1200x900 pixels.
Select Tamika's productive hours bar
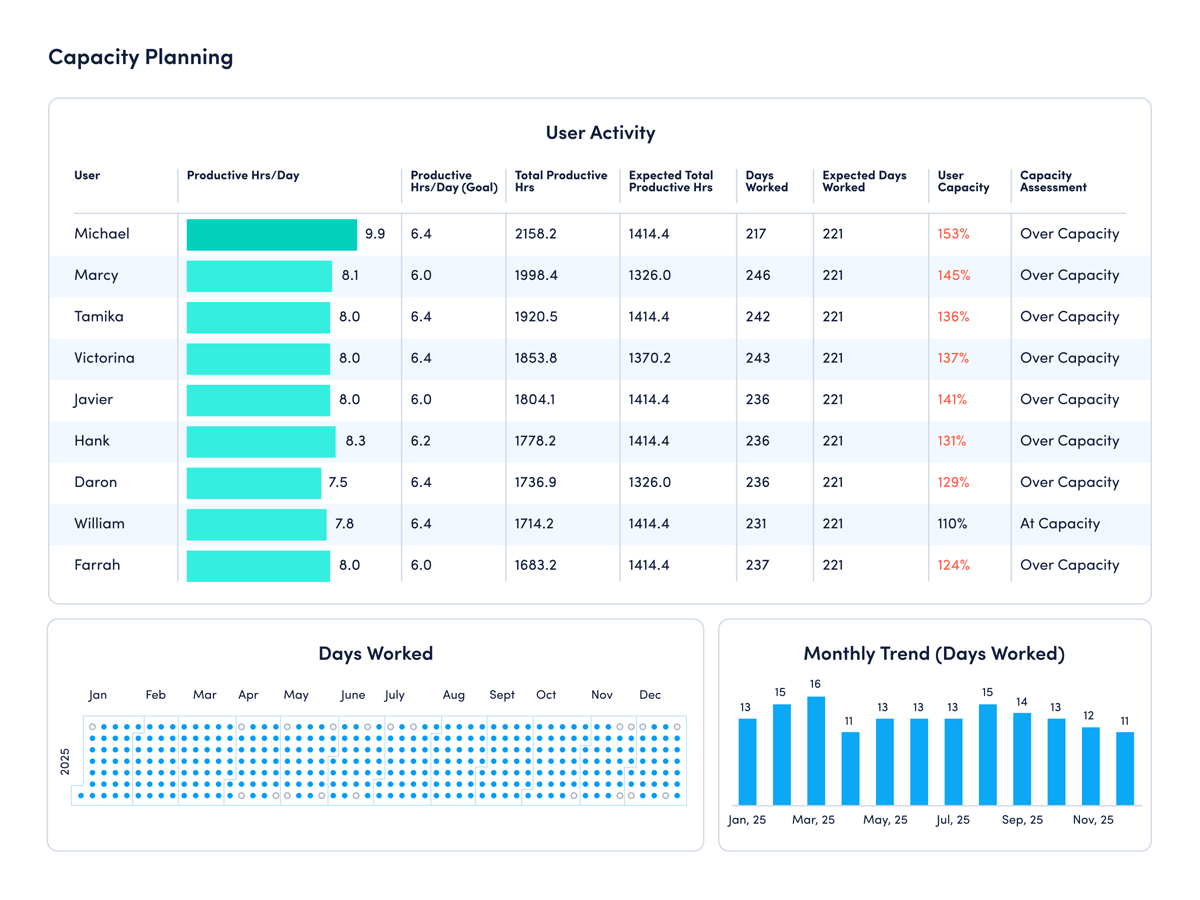[257, 317]
